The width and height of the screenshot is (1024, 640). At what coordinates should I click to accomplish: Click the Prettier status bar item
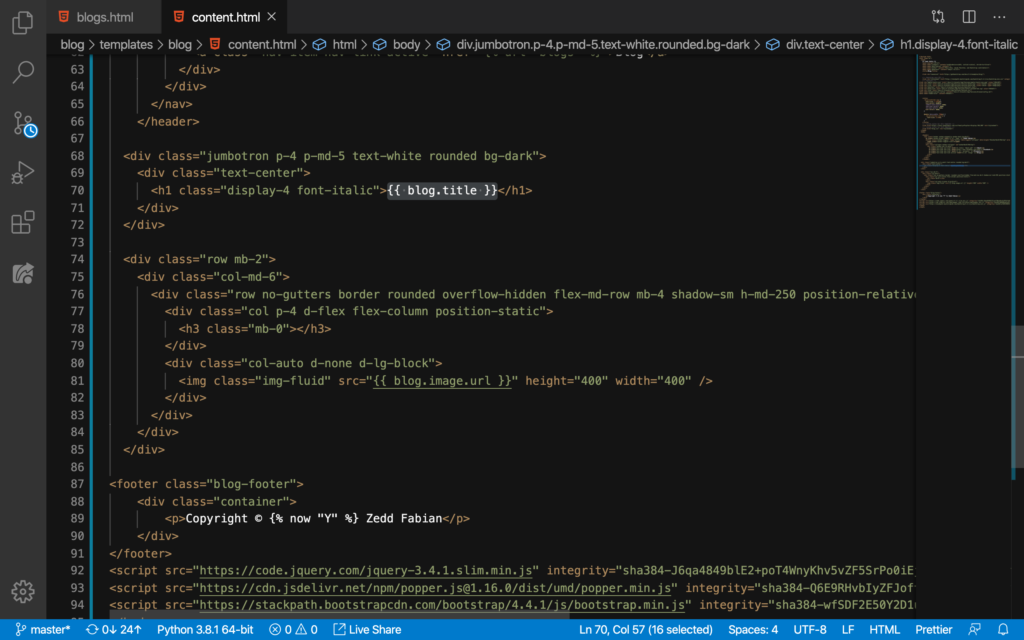(933, 630)
